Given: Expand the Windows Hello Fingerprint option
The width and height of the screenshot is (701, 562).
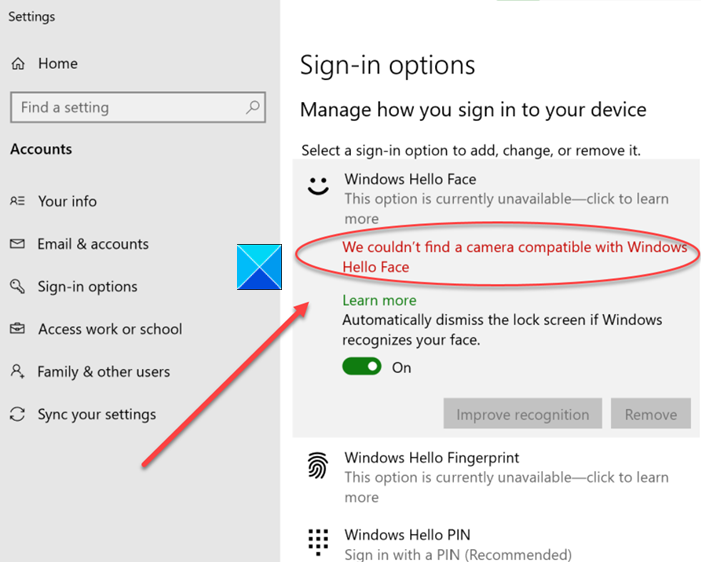Looking at the screenshot, I should coord(496,477).
